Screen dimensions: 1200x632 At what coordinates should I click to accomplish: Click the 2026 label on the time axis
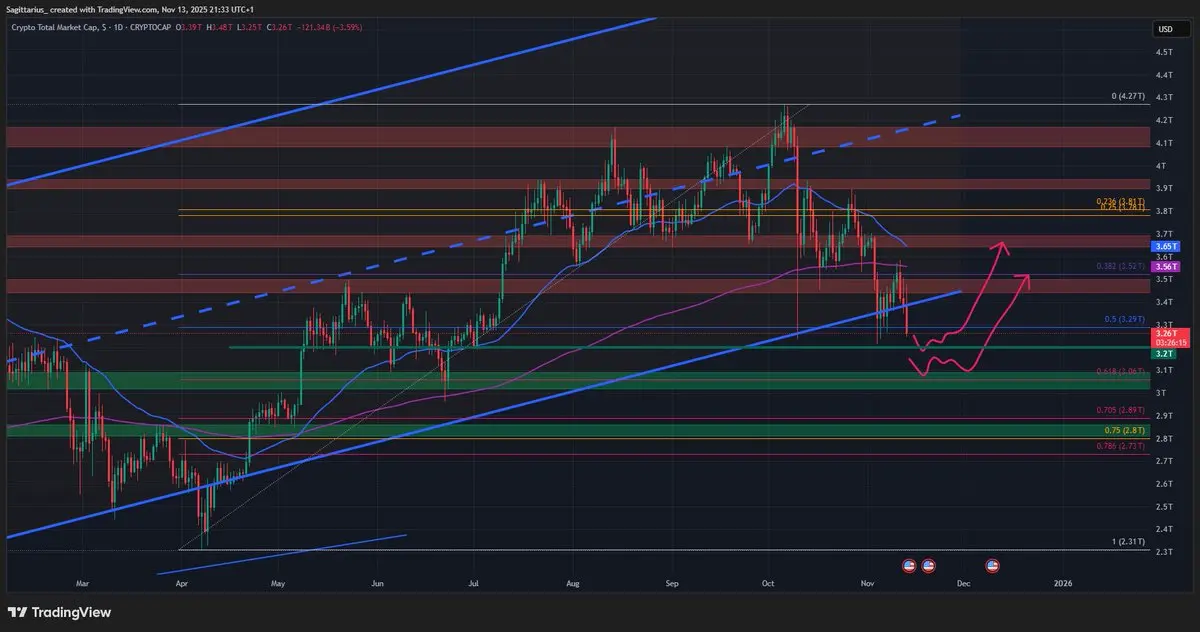point(1062,581)
